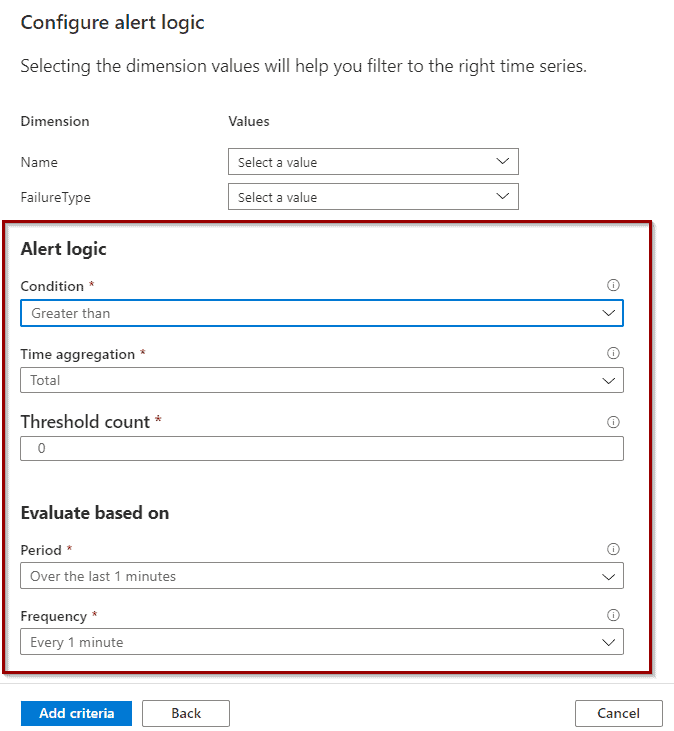Click the Time aggregation info icon
The image size is (674, 731).
click(613, 353)
